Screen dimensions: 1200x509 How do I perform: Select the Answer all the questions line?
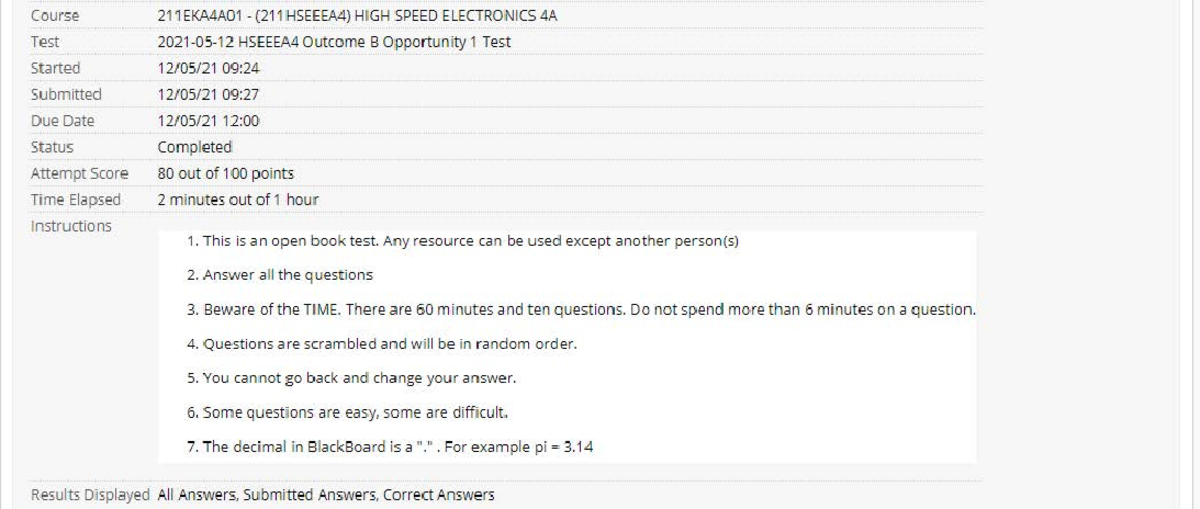279,275
